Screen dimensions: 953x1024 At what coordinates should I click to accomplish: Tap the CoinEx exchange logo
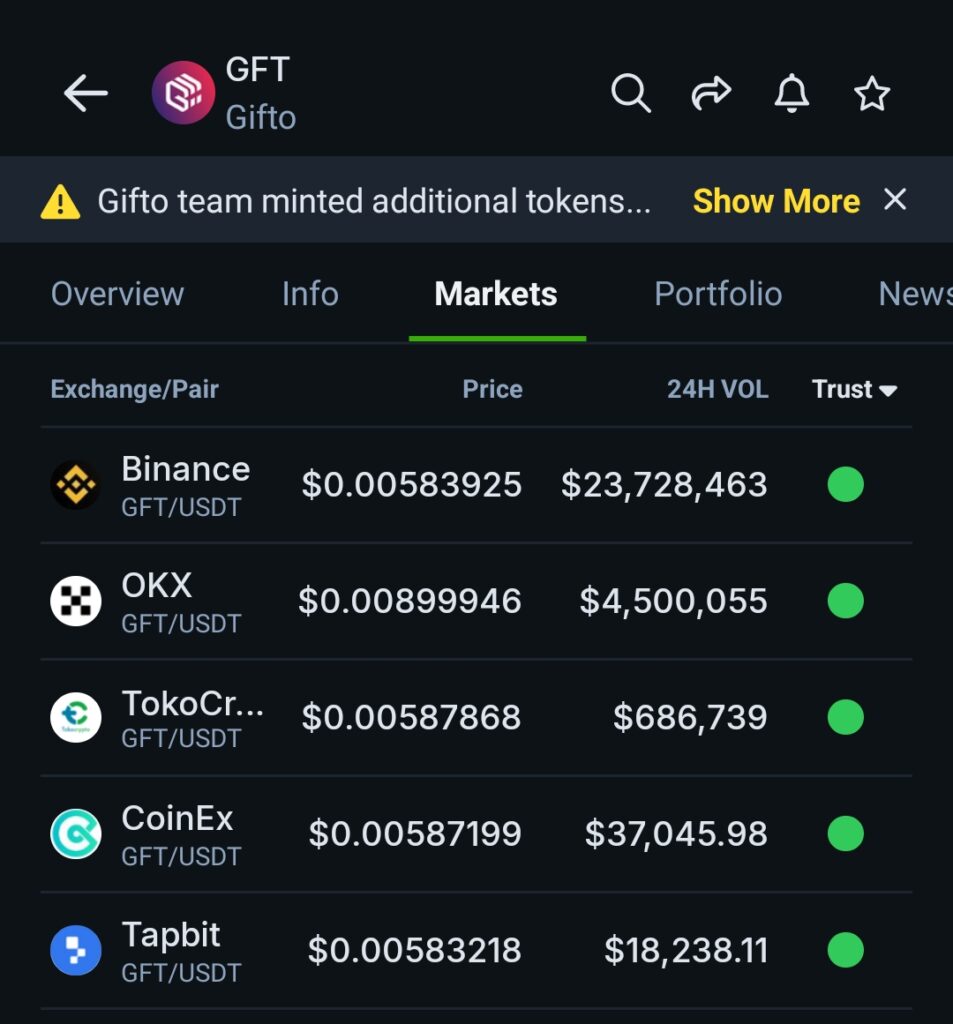click(x=76, y=833)
